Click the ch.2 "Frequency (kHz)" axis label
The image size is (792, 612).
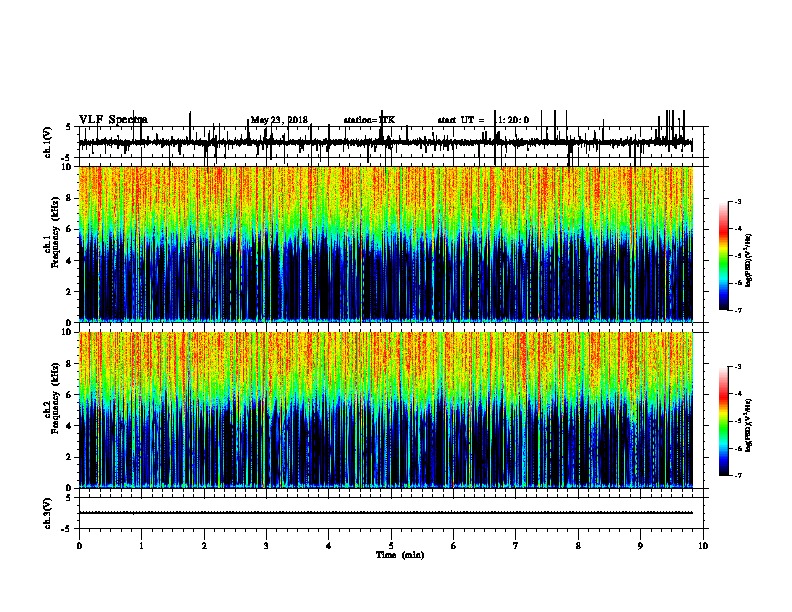55,398
